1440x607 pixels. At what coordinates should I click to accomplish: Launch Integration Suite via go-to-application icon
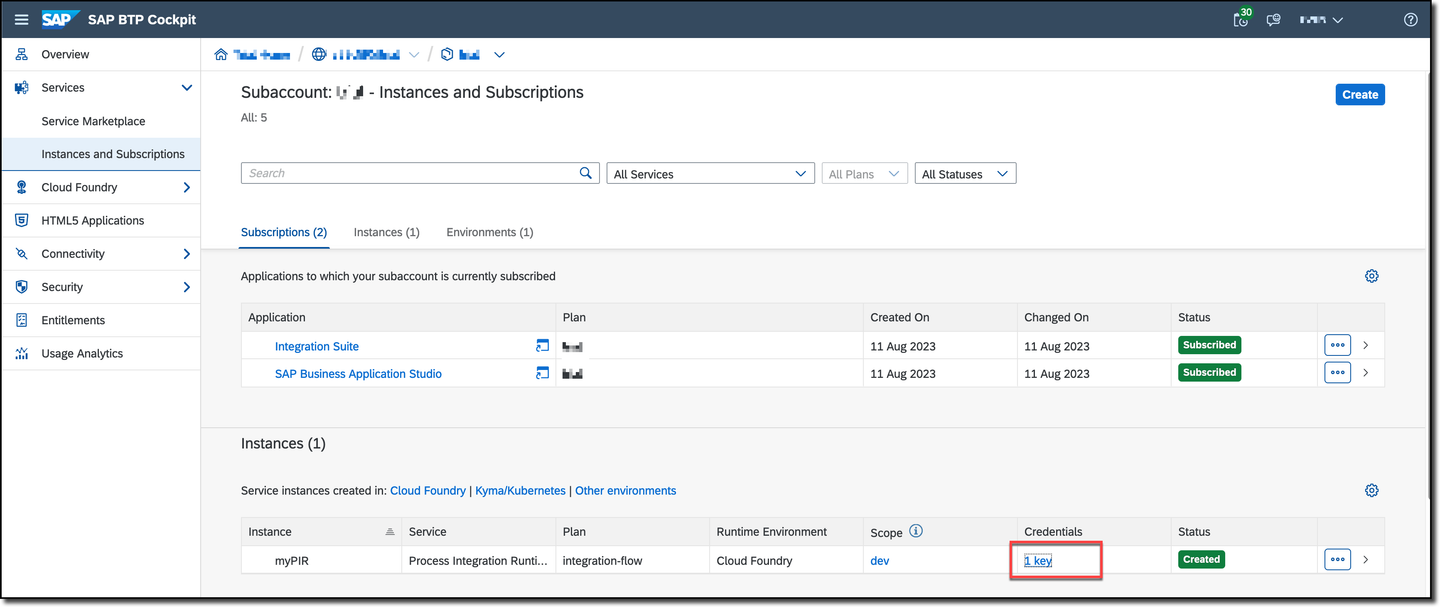(x=543, y=346)
